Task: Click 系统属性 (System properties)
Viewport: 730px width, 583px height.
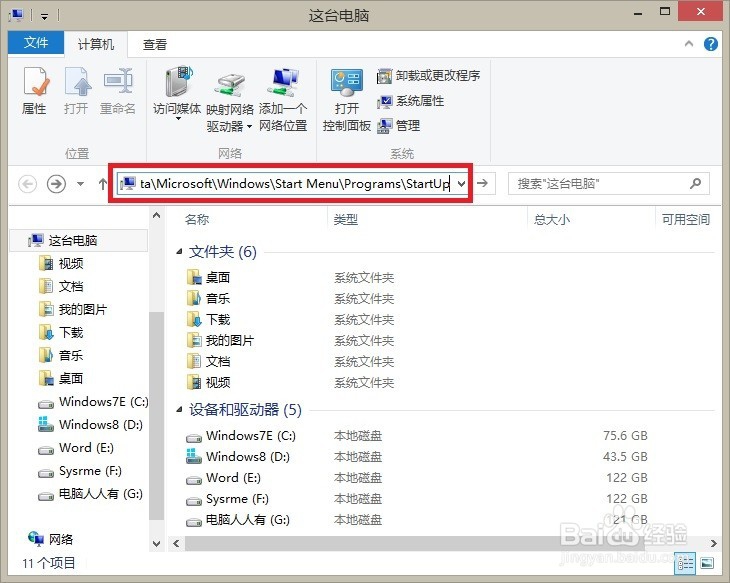Action: pyautogui.click(x=410, y=101)
